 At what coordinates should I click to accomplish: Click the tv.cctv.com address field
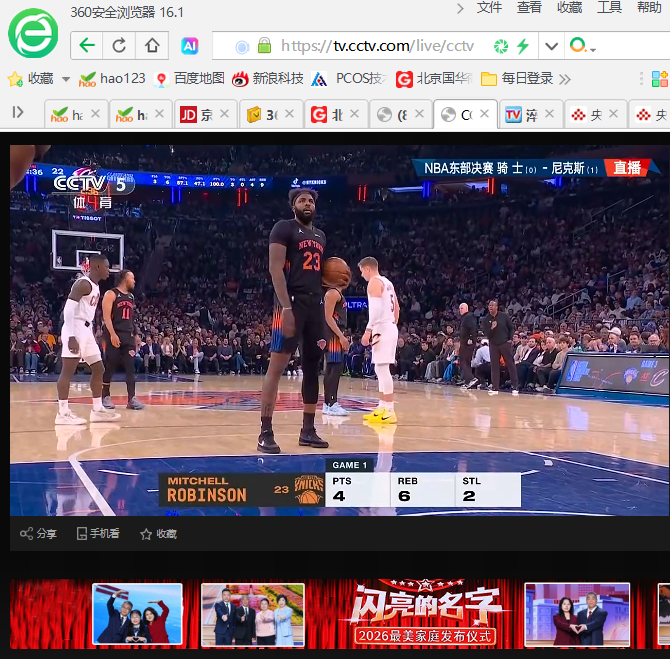pyautogui.click(x=376, y=46)
